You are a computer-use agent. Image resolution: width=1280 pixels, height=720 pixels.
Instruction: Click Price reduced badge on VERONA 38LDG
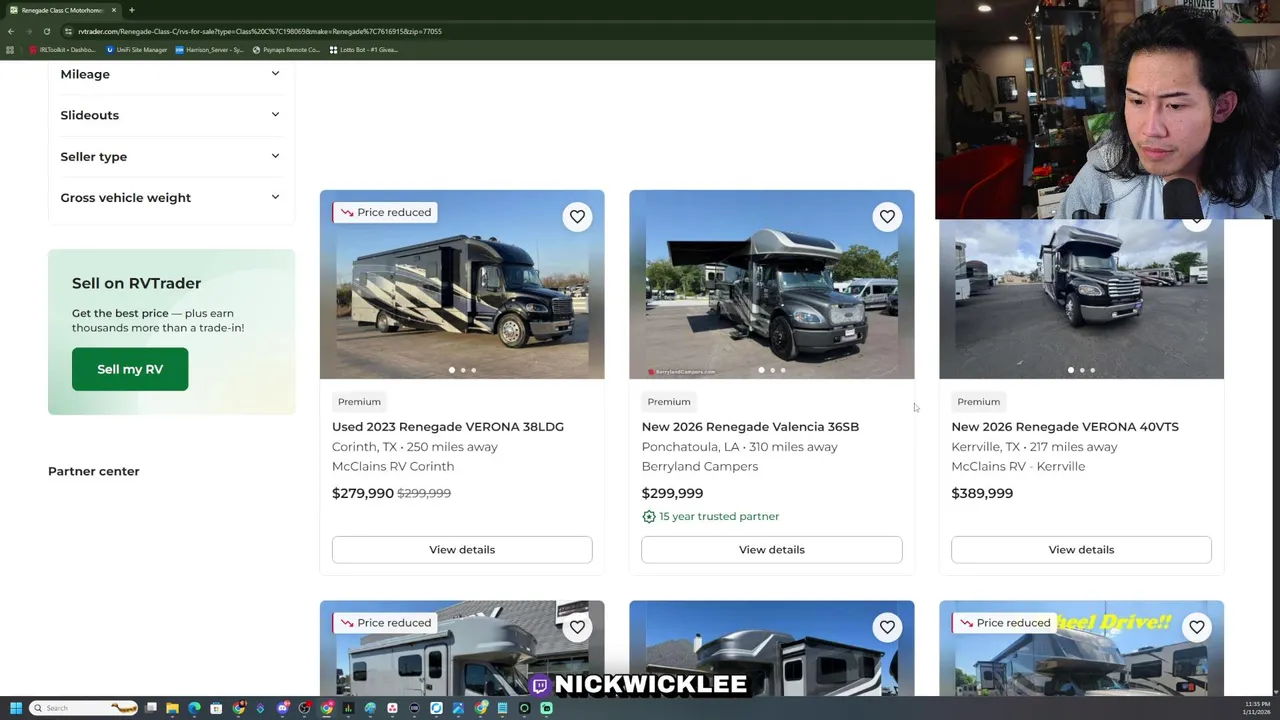tap(385, 212)
